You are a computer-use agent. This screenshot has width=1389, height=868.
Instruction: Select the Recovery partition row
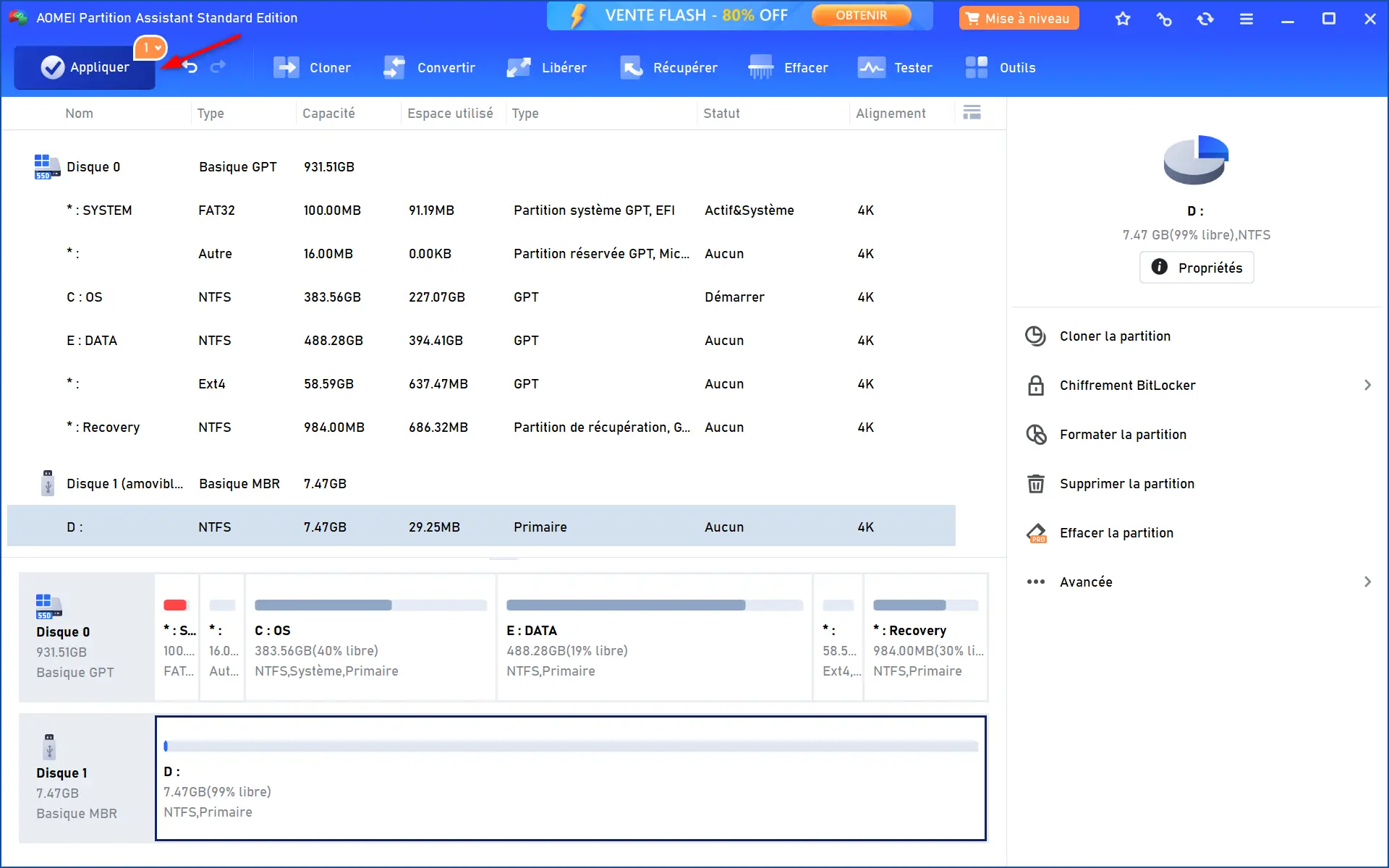(x=481, y=427)
